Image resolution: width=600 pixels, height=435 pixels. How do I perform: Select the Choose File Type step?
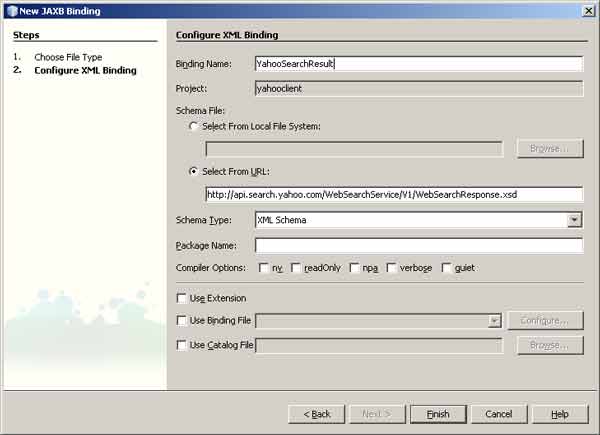tap(68, 57)
